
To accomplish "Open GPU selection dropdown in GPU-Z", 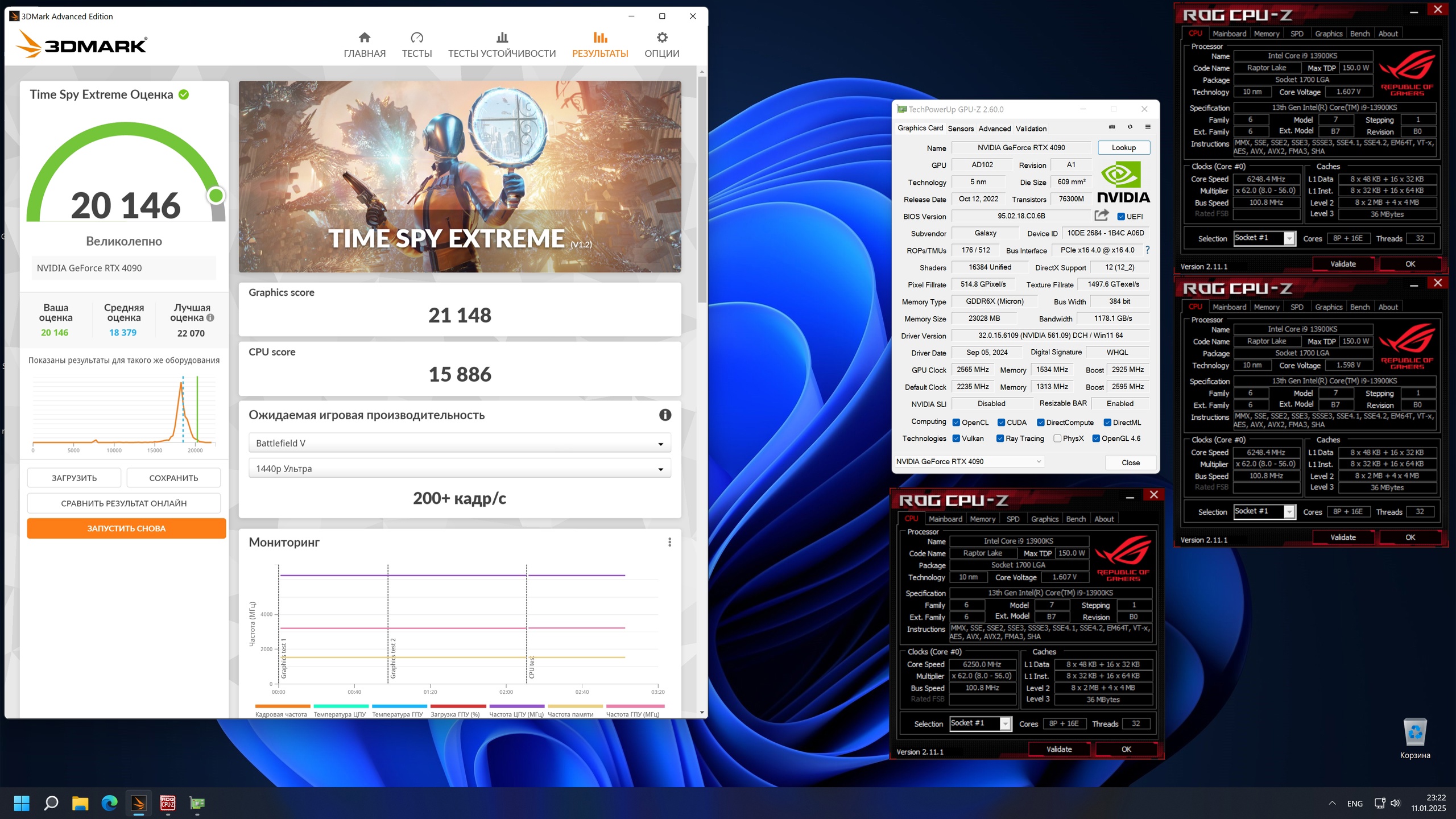I will (x=970, y=461).
